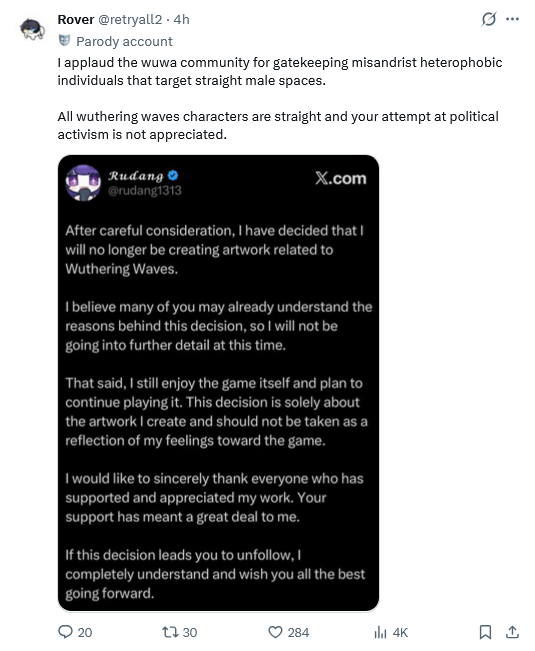Click the blue verified badge beside Rudang
535x651 pixels.
[173, 176]
